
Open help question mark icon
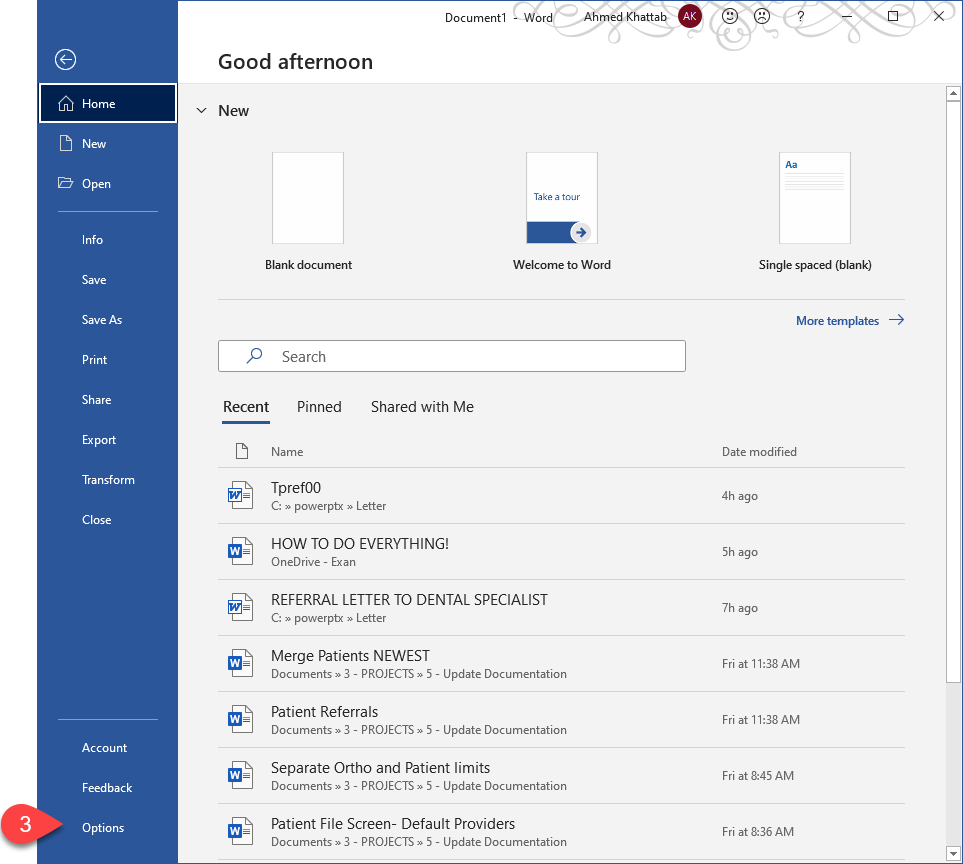[x=800, y=17]
